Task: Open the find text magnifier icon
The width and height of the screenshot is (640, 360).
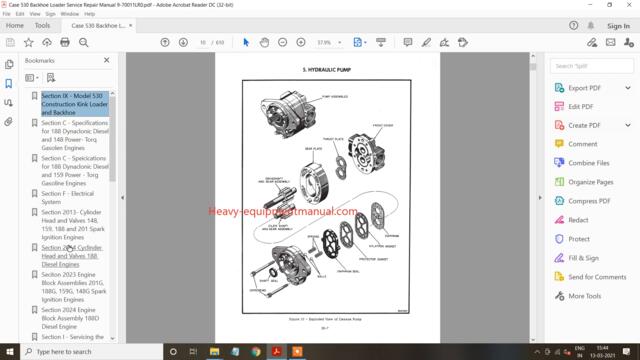Action: coord(84,42)
